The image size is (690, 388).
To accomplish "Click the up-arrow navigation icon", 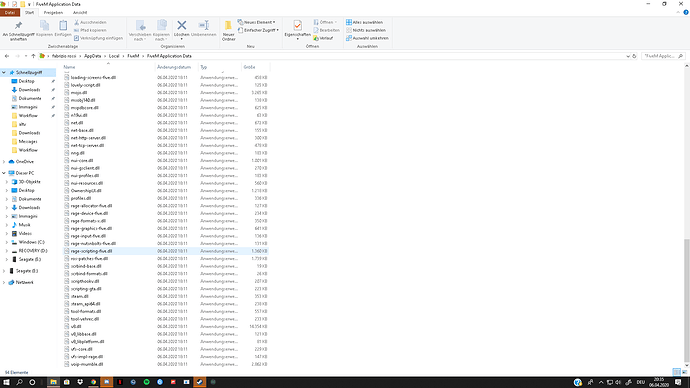I will coord(33,56).
